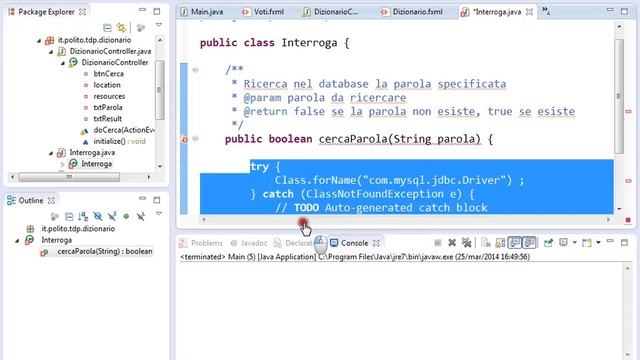Toggle Hide Fields in Outline

pyautogui.click(x=98, y=216)
